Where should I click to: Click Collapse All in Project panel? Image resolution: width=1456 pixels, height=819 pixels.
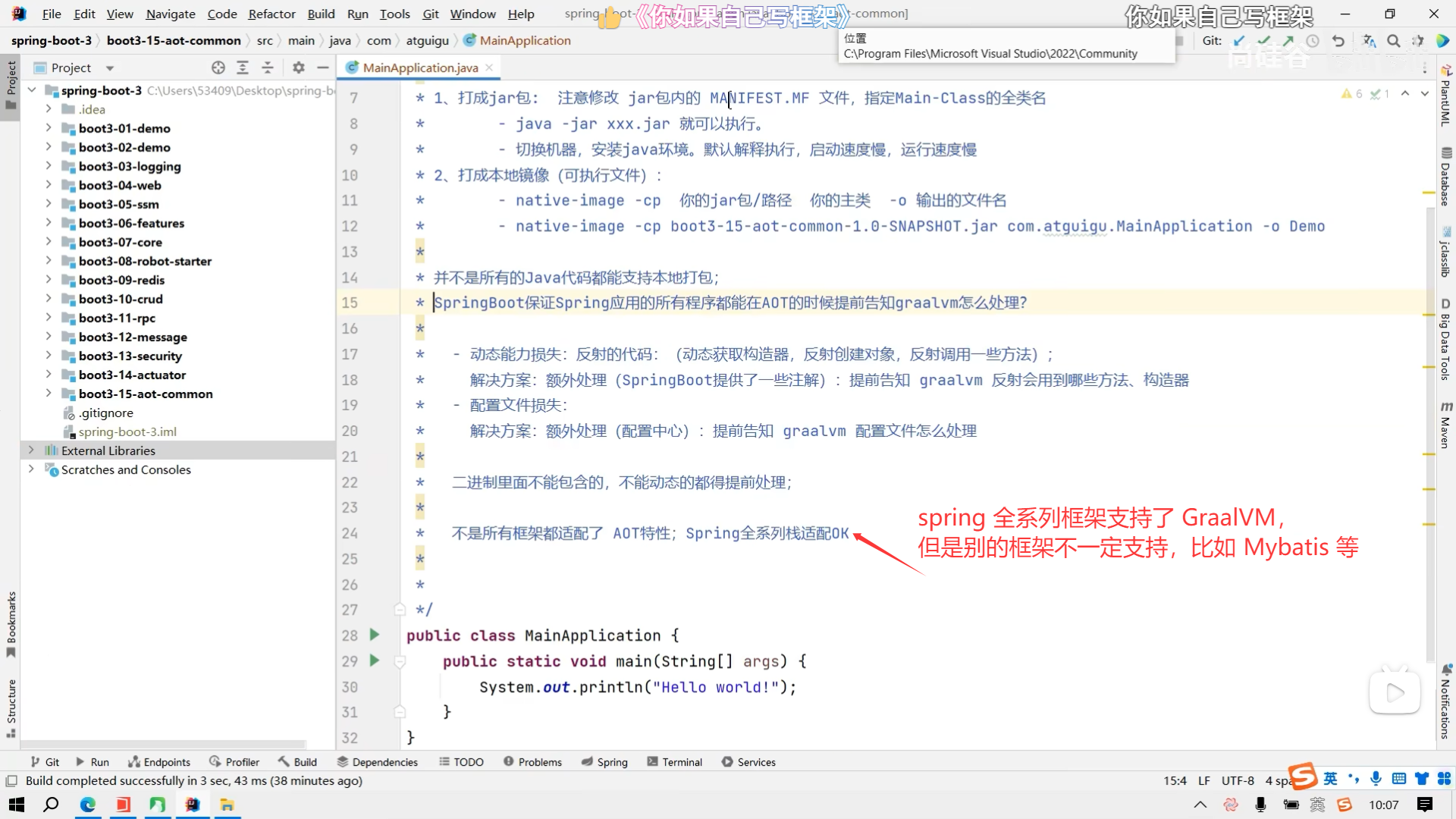click(x=268, y=67)
